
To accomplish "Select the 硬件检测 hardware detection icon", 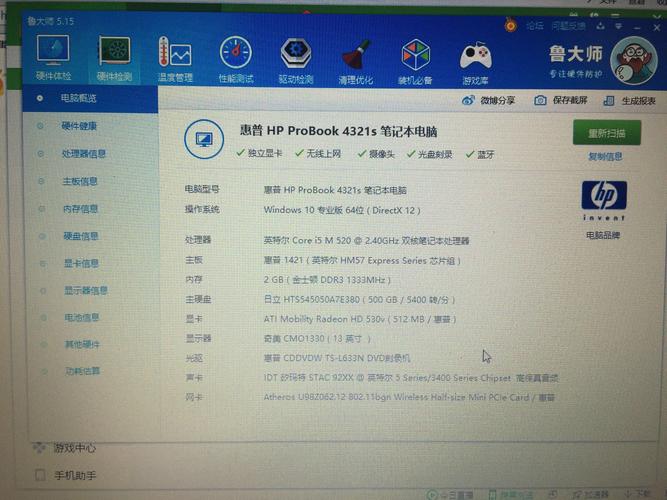I will (114, 58).
